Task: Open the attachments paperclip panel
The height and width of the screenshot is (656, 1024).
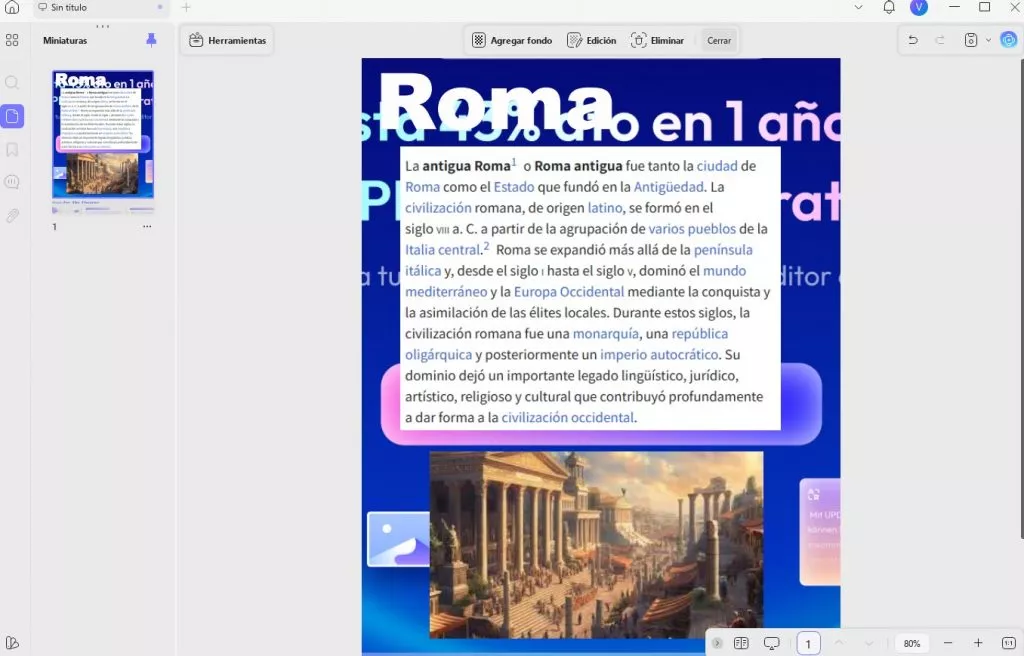Action: click(12, 215)
